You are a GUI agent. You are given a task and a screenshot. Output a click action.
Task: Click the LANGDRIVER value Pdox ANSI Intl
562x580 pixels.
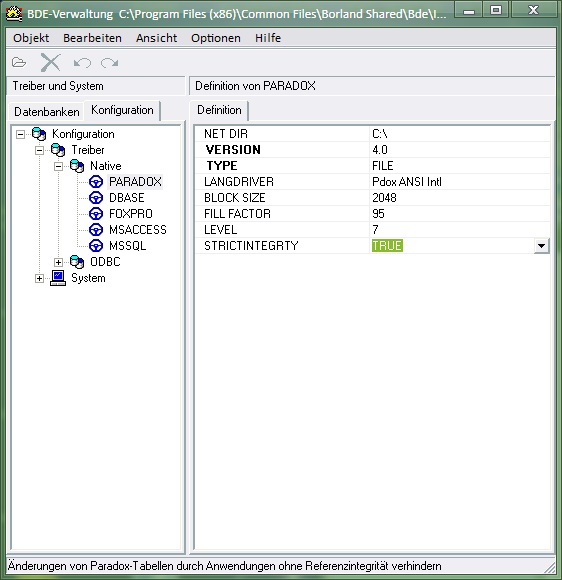point(407,182)
